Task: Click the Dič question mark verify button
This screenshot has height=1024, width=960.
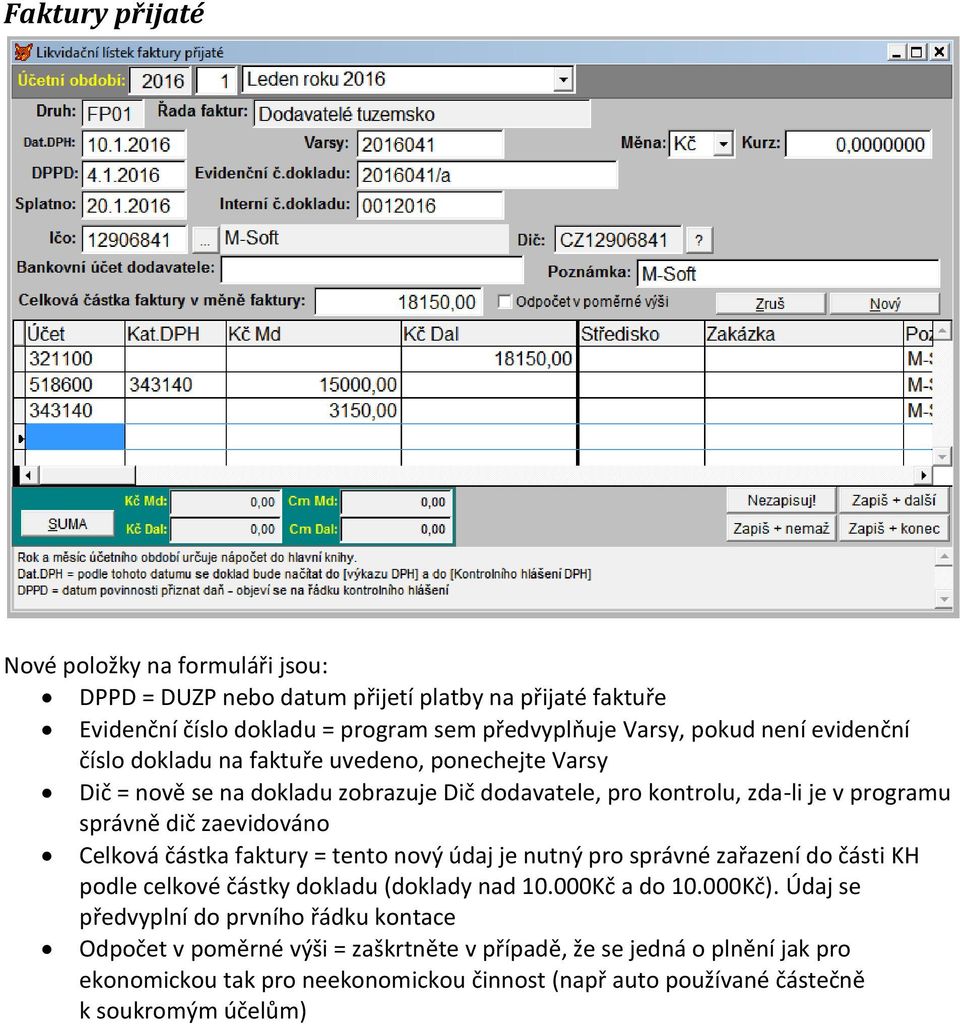Action: pos(699,240)
